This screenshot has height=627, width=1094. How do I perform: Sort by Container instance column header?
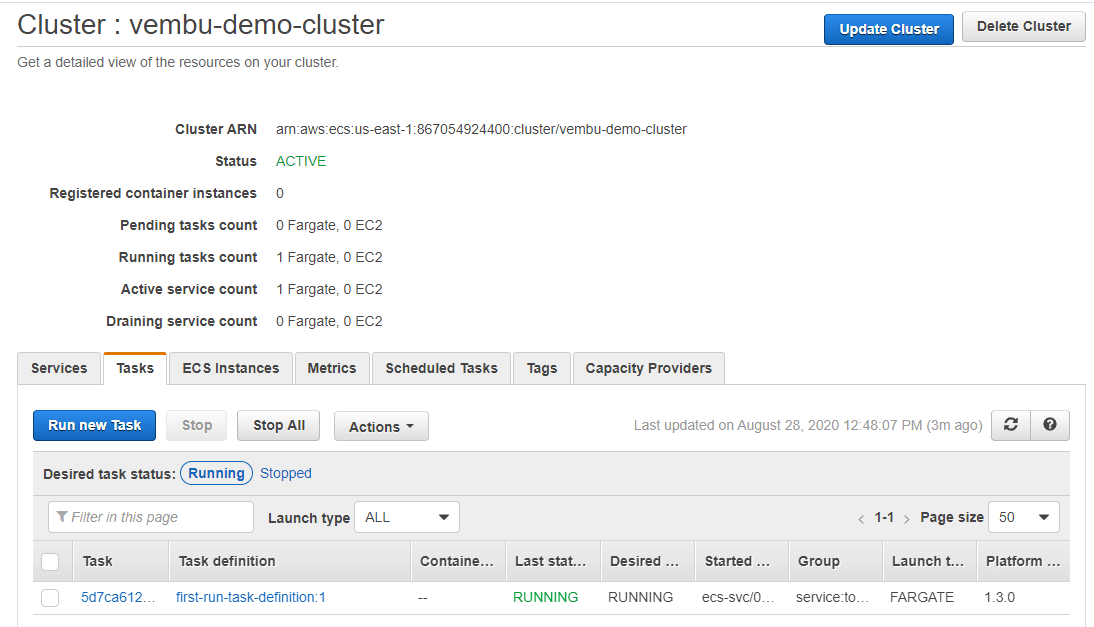pyautogui.click(x=456, y=561)
